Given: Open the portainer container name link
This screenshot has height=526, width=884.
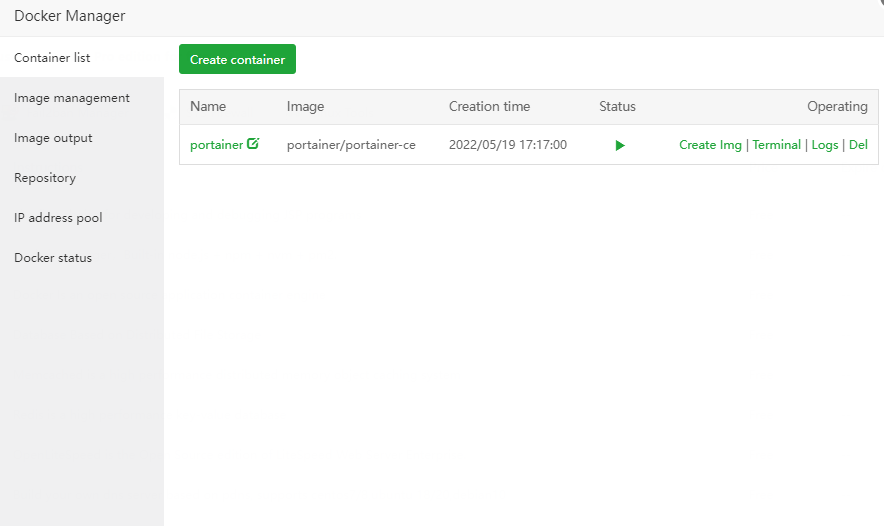Looking at the screenshot, I should [x=216, y=145].
